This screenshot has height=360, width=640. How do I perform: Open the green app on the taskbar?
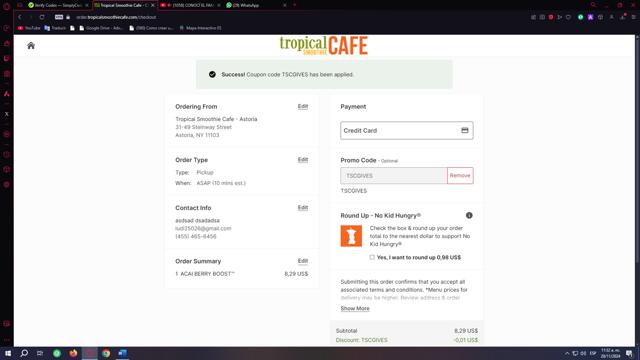57,353
